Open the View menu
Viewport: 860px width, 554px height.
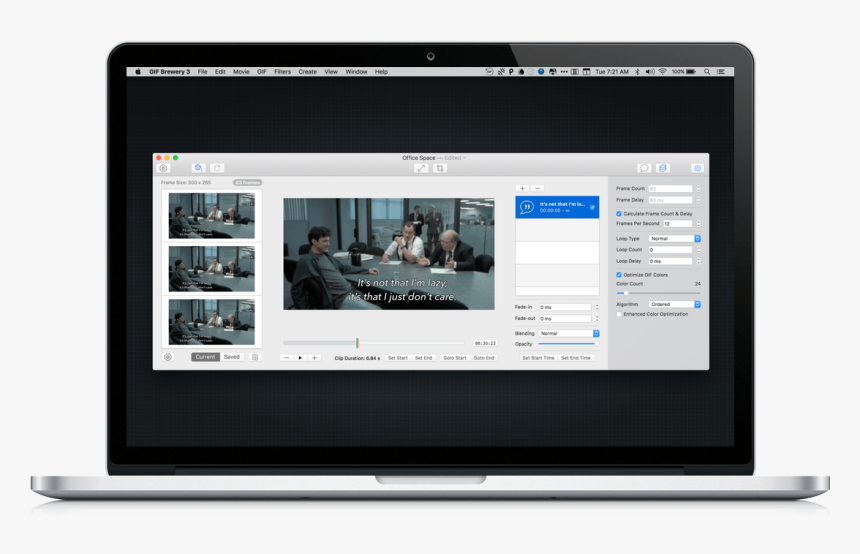point(331,72)
